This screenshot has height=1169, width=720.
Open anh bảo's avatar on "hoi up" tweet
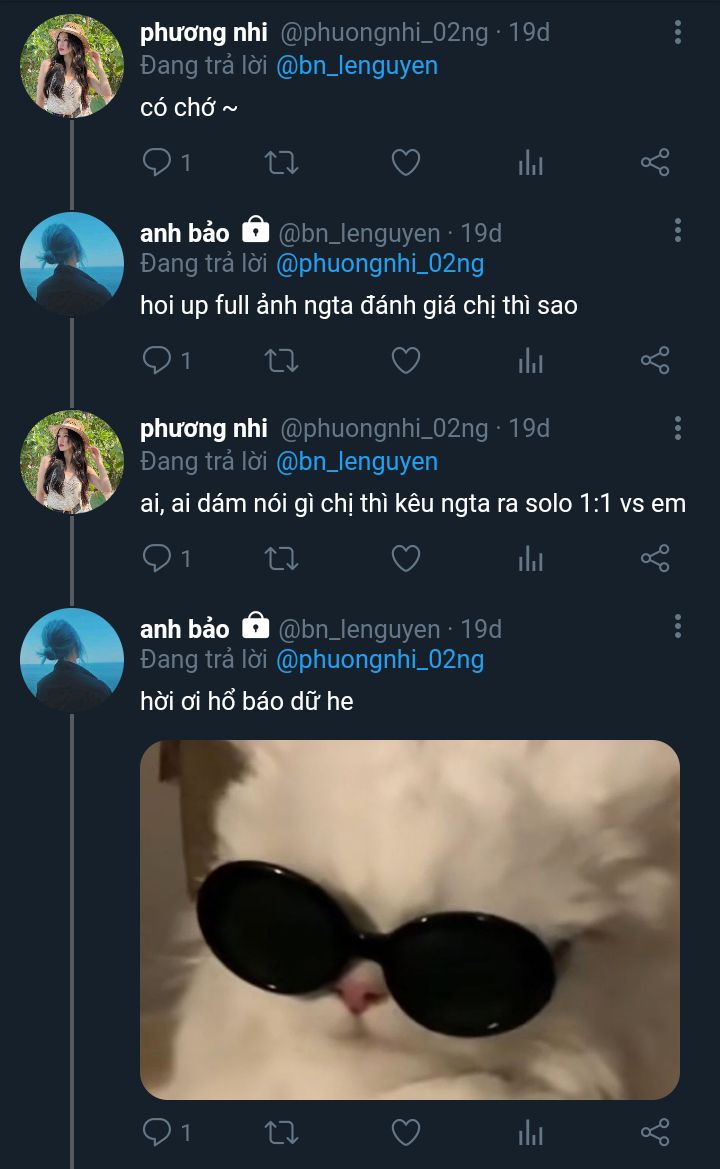coord(72,264)
